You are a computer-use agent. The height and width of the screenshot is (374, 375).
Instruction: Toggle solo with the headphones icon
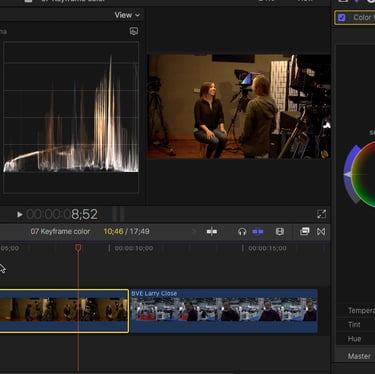242,232
